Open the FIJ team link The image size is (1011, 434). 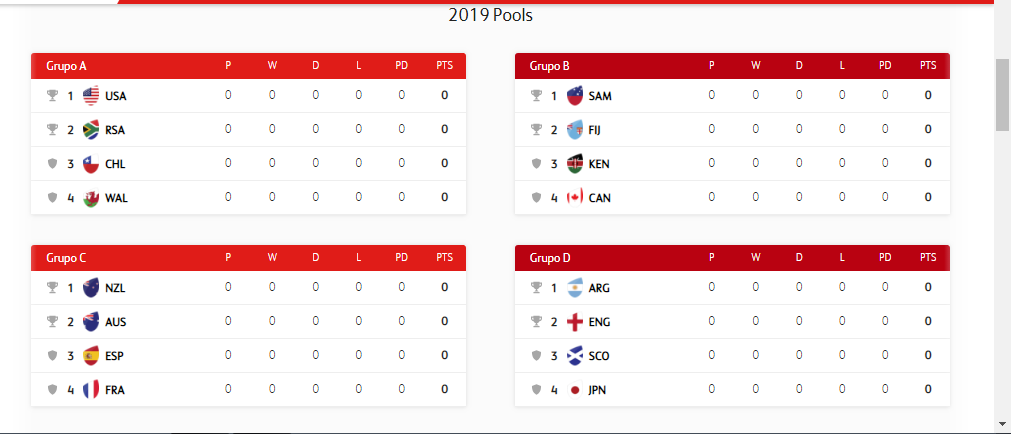coord(594,130)
